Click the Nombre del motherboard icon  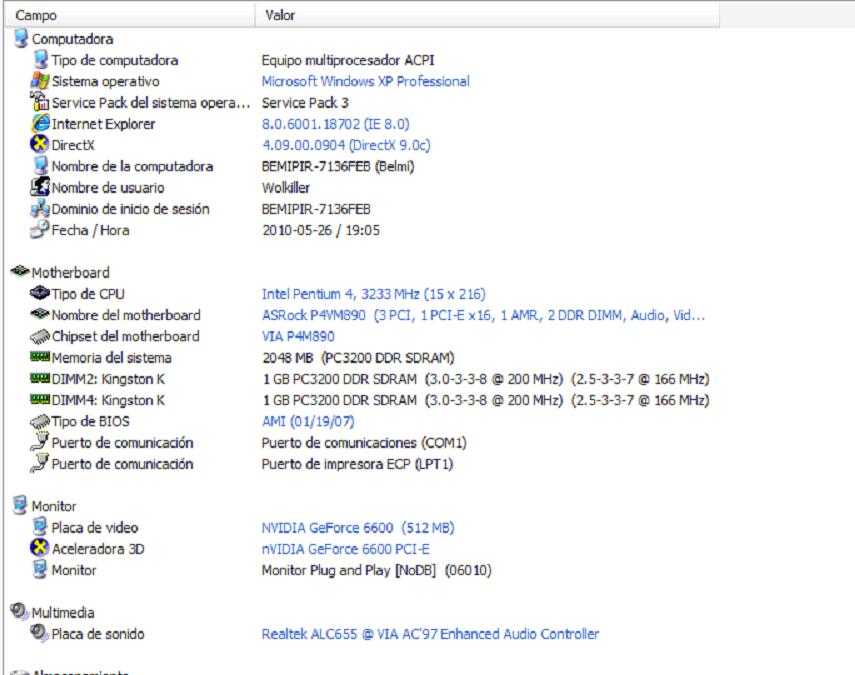pyautogui.click(x=40, y=314)
